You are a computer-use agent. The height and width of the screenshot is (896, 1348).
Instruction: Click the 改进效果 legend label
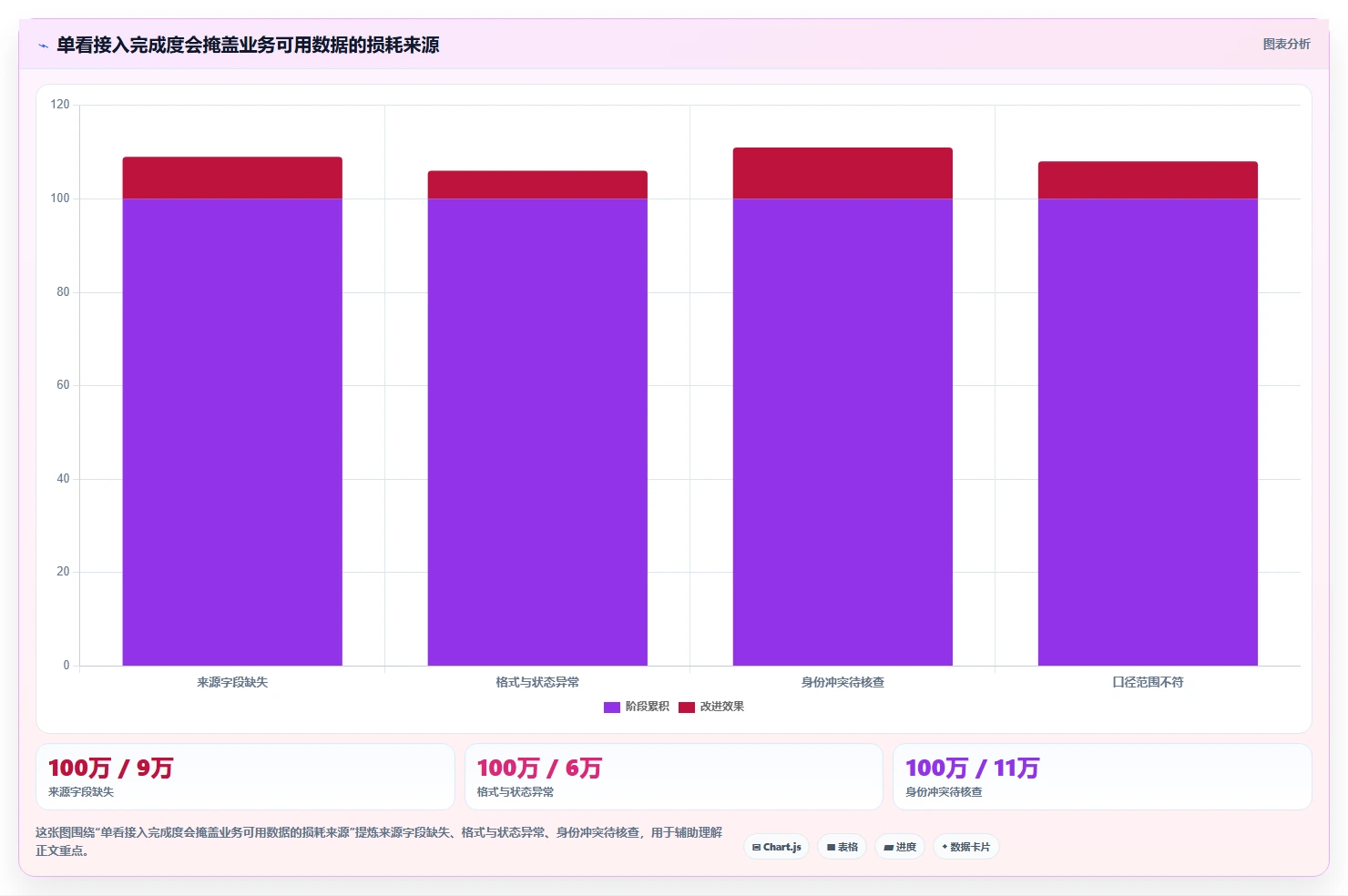tap(721, 707)
